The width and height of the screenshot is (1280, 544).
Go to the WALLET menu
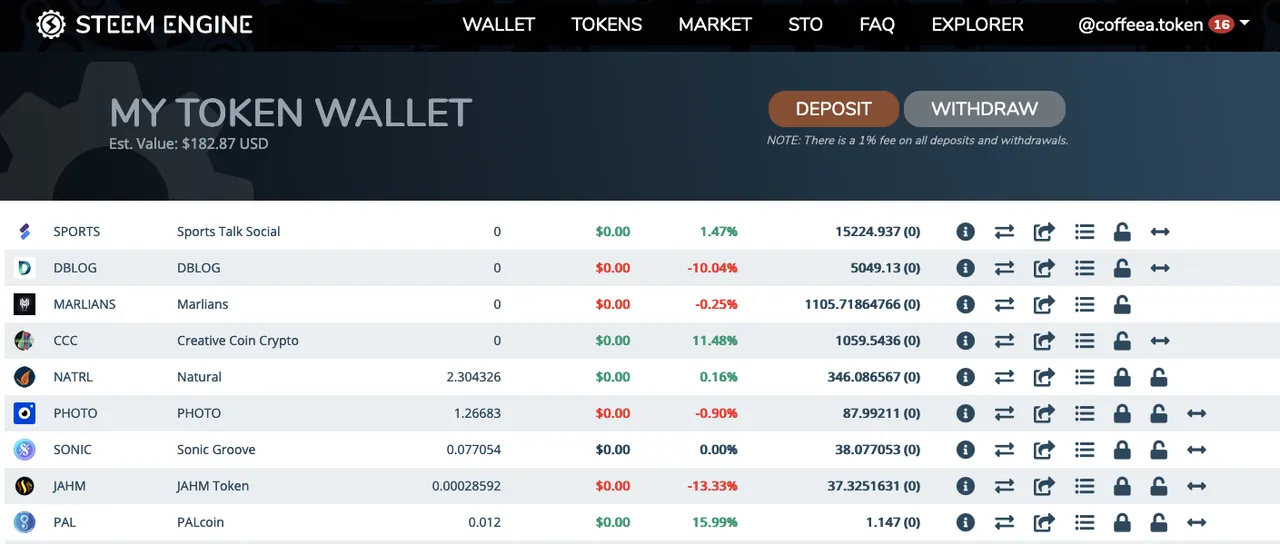pyautogui.click(x=499, y=25)
